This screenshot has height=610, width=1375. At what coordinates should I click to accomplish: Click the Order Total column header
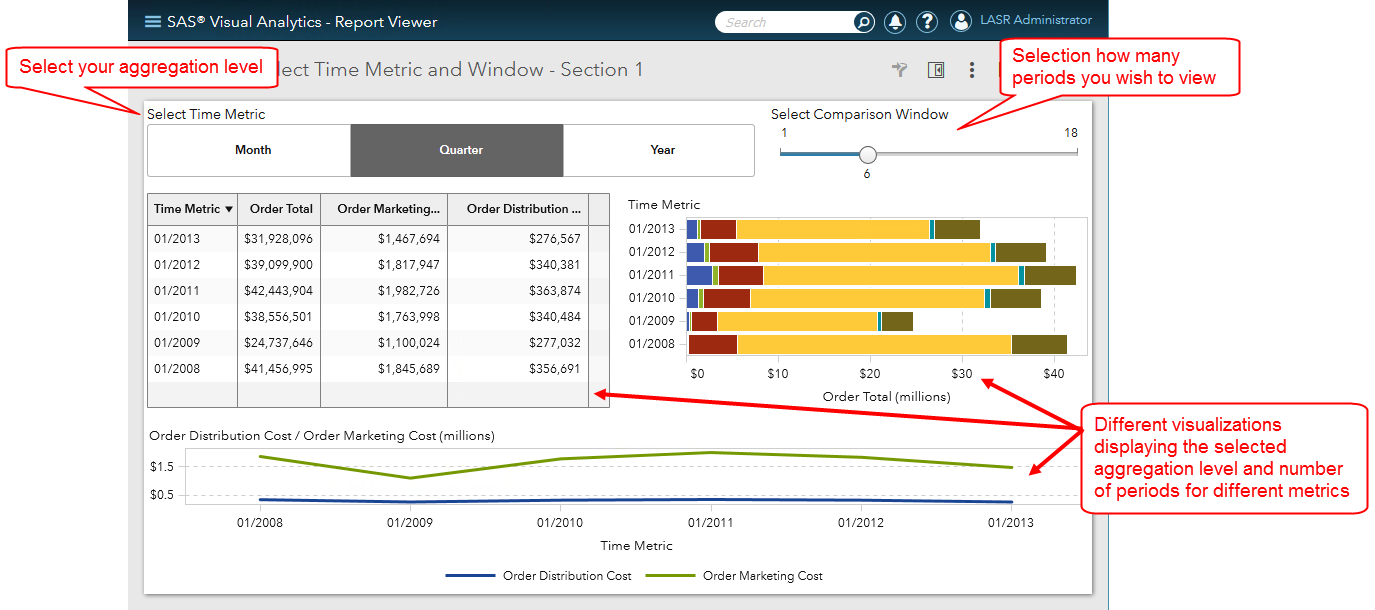281,209
